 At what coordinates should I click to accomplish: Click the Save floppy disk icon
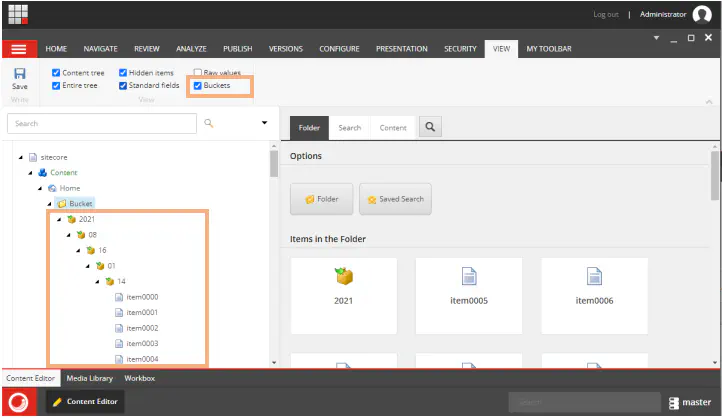pos(20,74)
